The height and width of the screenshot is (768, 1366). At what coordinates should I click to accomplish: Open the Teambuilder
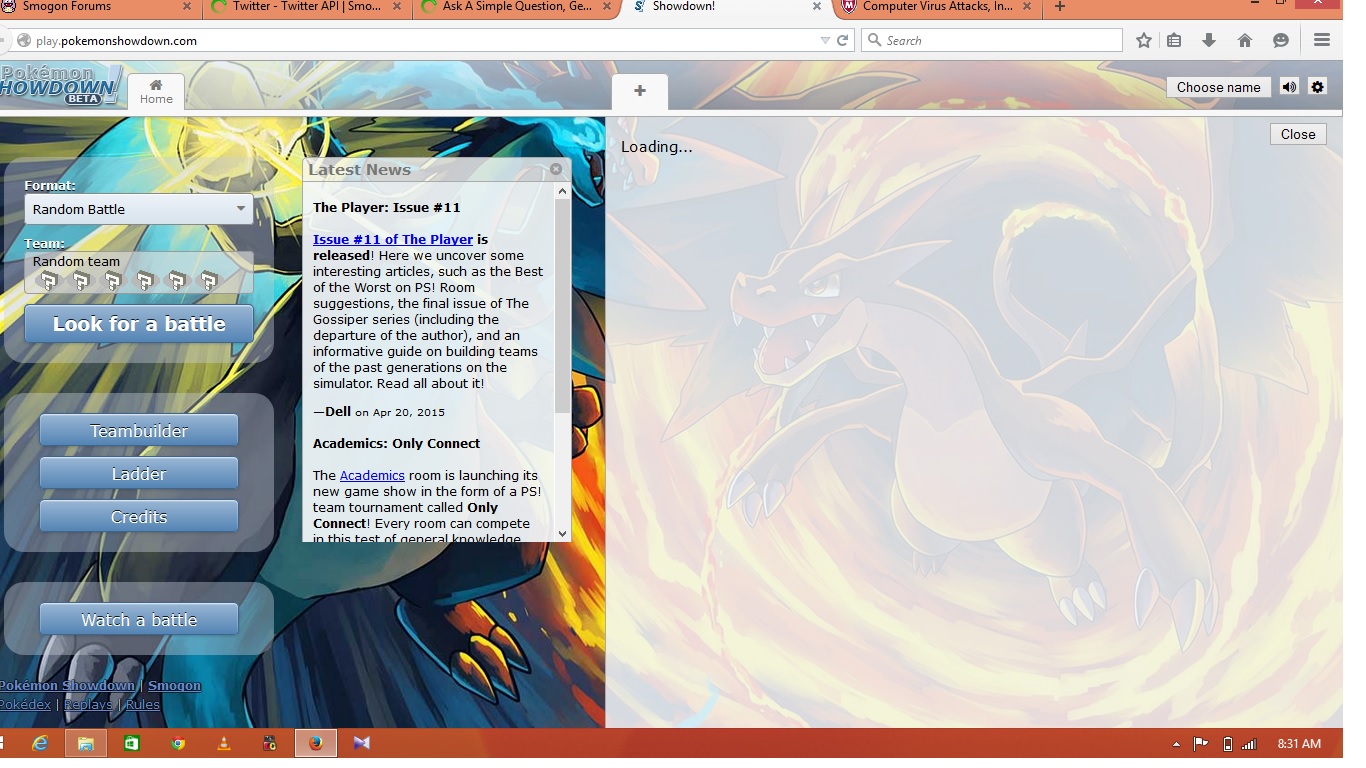(139, 431)
